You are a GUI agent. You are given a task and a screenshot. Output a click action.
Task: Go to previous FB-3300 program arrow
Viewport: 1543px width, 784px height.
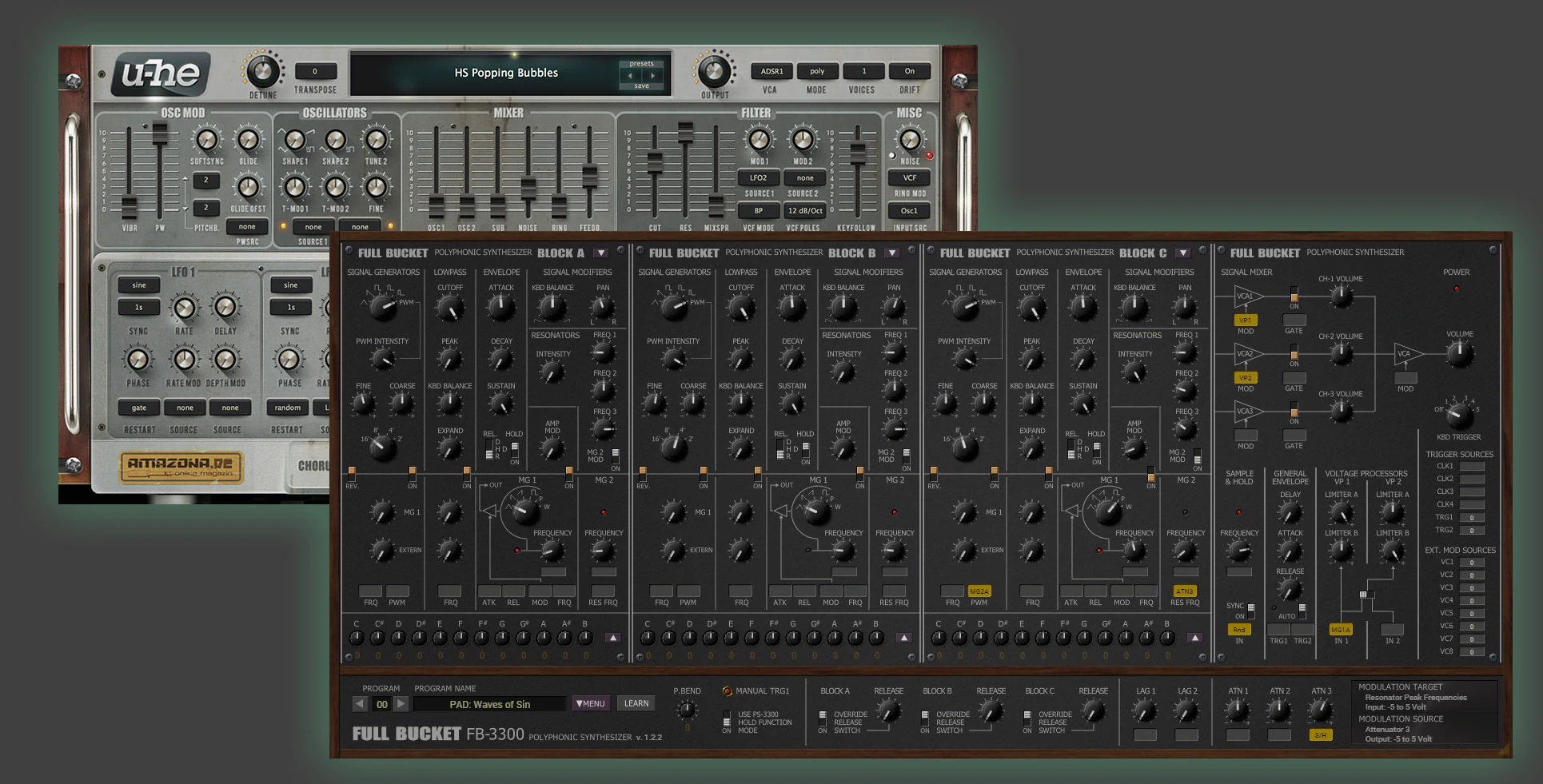pyautogui.click(x=360, y=704)
